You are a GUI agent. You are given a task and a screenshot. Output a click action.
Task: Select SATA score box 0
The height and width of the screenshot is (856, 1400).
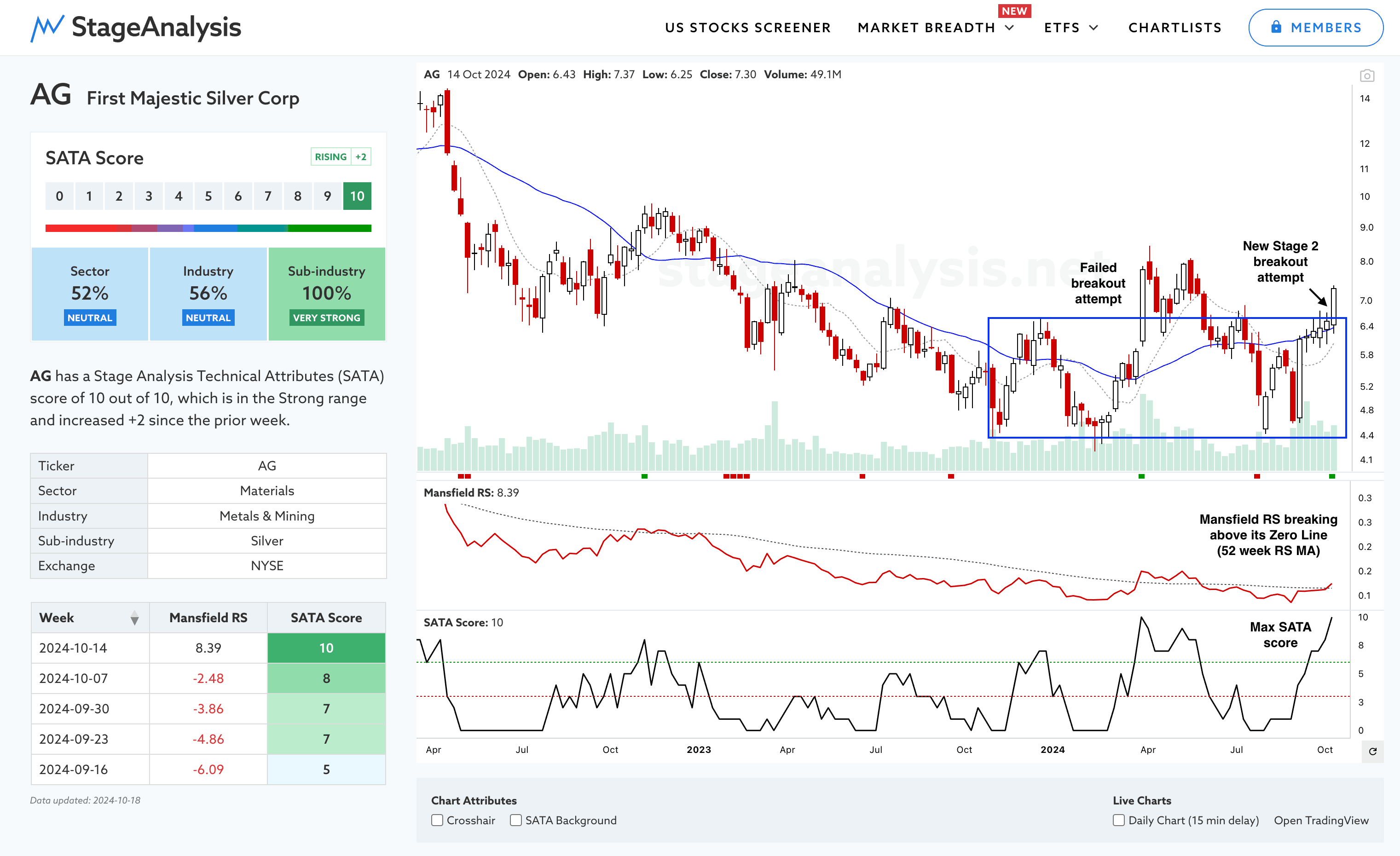[x=59, y=196]
